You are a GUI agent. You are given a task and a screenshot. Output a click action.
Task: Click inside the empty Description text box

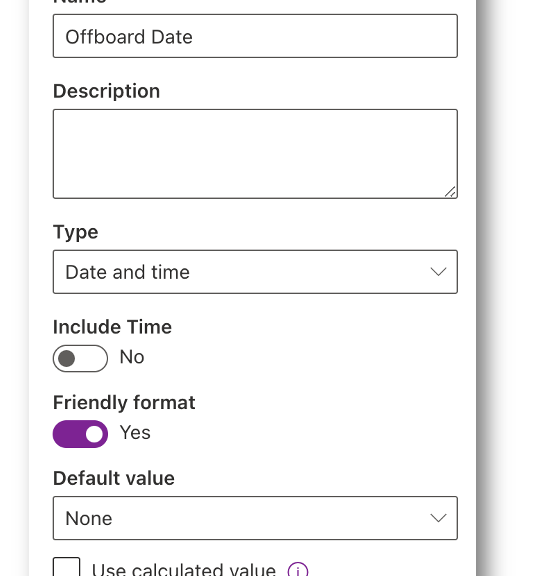click(255, 154)
